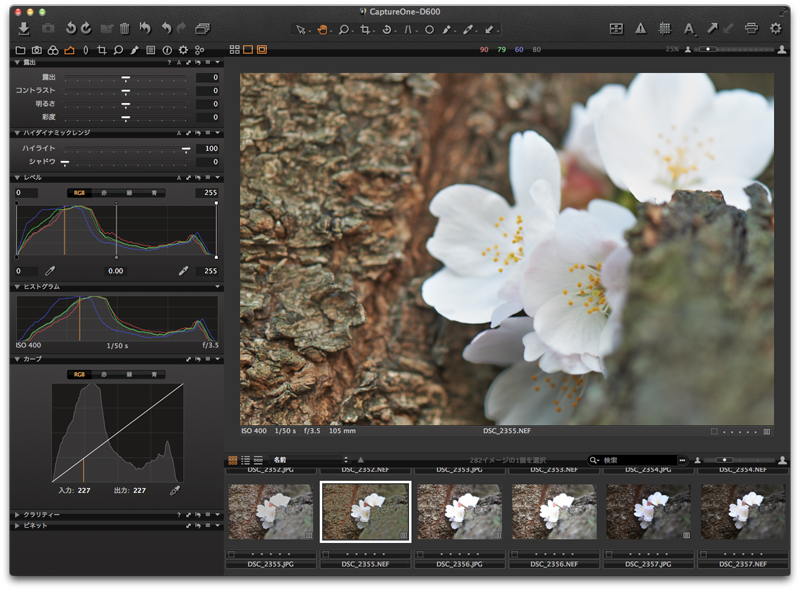Toggle checkbox below DSC_2355.JPG thumbnail

point(231,553)
